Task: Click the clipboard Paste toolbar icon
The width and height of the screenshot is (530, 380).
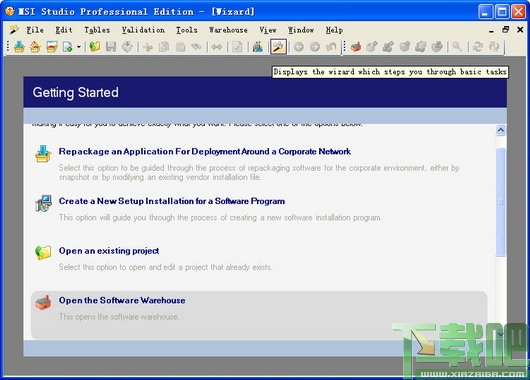Action: pyautogui.click(x=180, y=47)
